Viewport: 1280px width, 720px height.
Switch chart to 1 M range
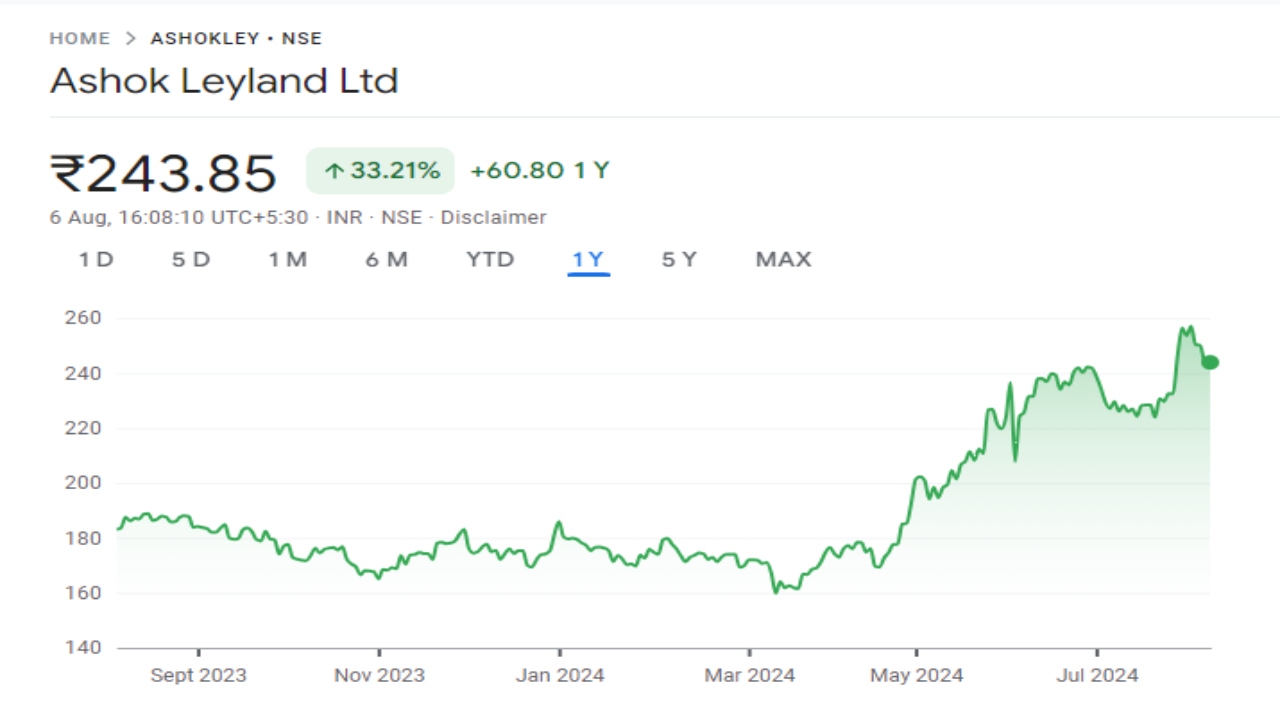[x=288, y=260]
